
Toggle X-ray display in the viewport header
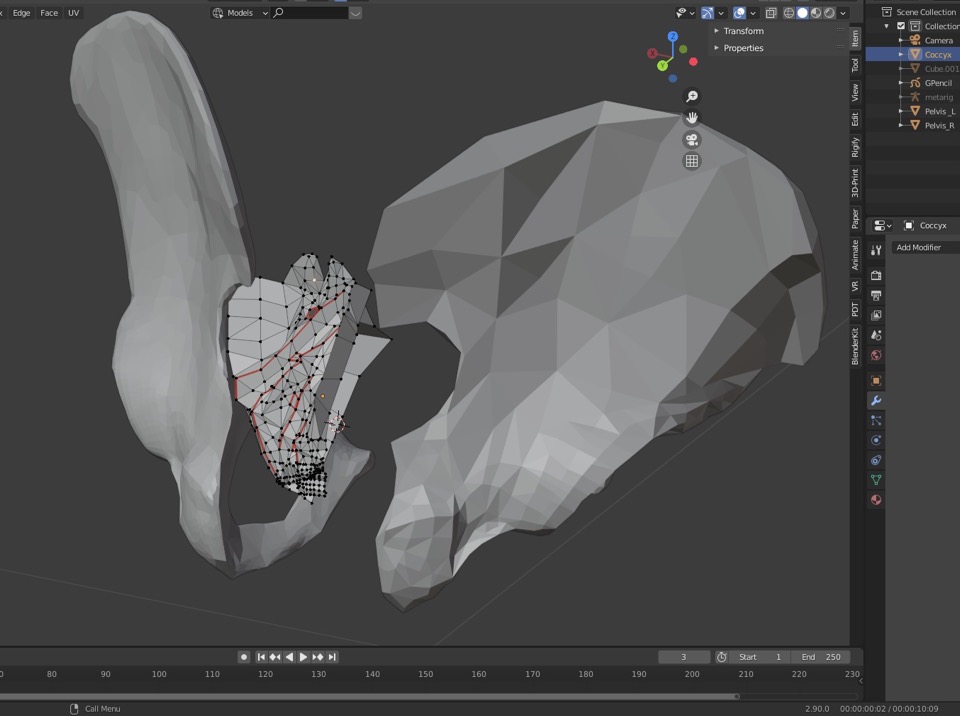click(x=771, y=13)
